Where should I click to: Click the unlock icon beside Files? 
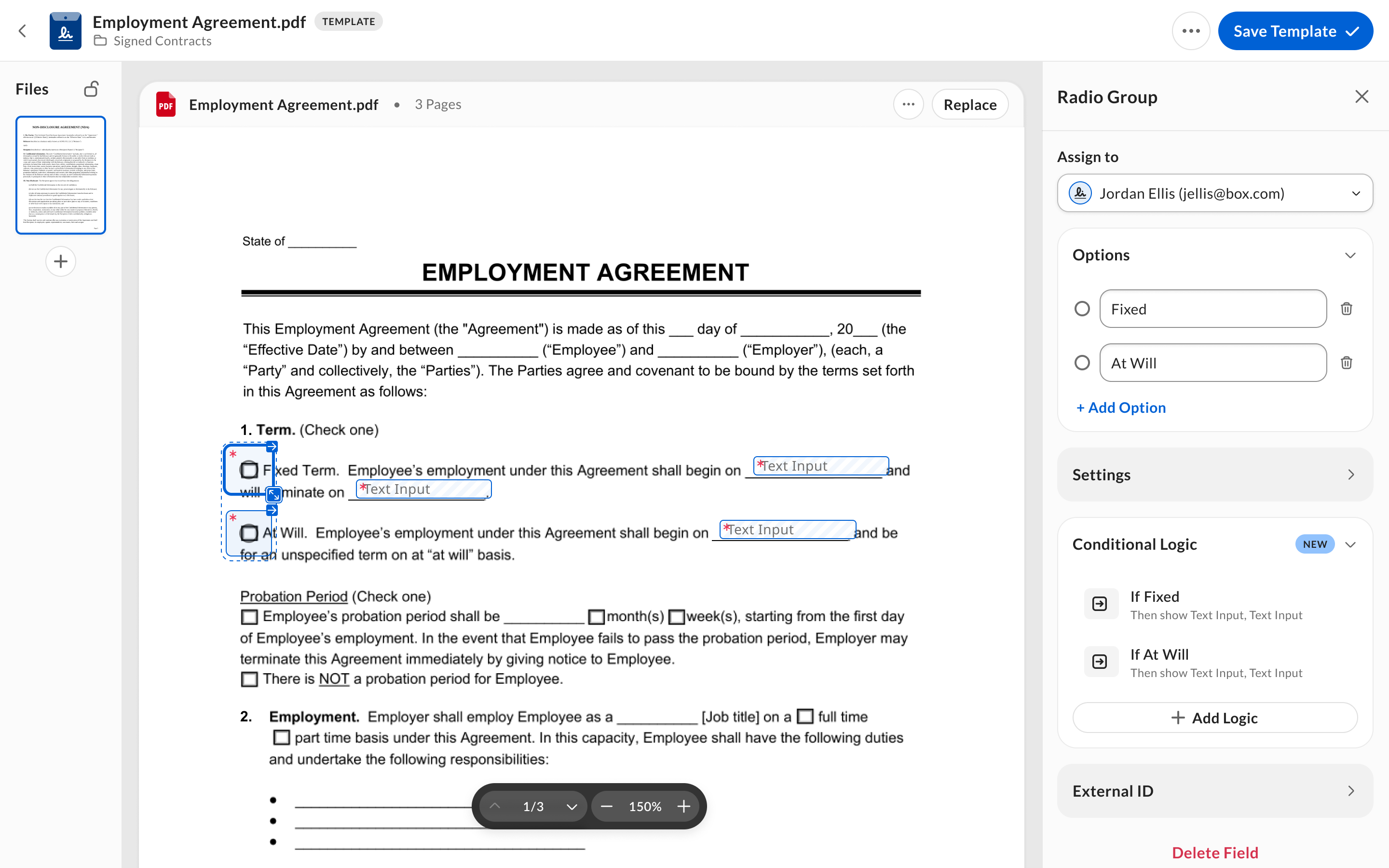pyautogui.click(x=91, y=89)
